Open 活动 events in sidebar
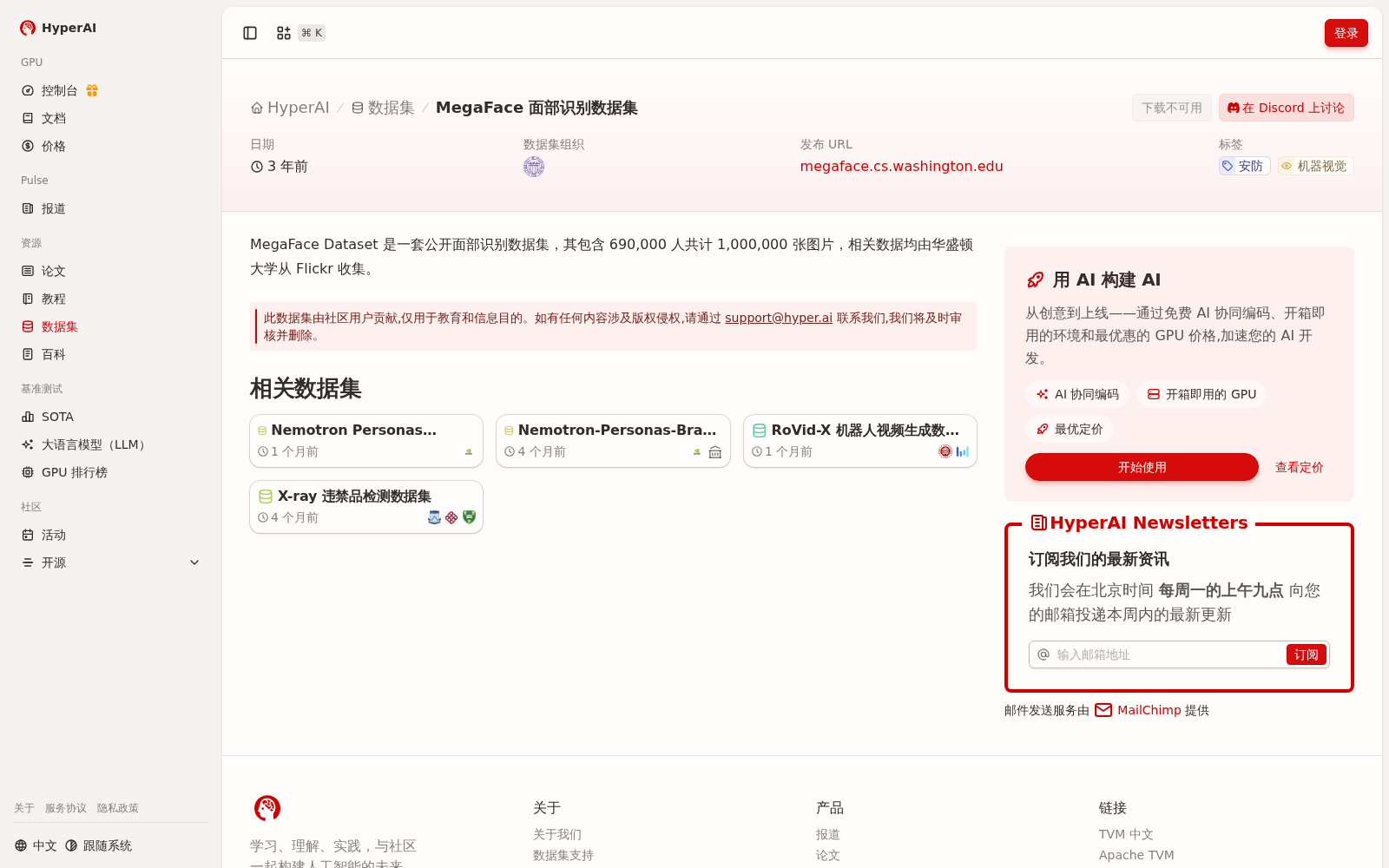Viewport: 1389px width, 868px height. click(x=111, y=535)
